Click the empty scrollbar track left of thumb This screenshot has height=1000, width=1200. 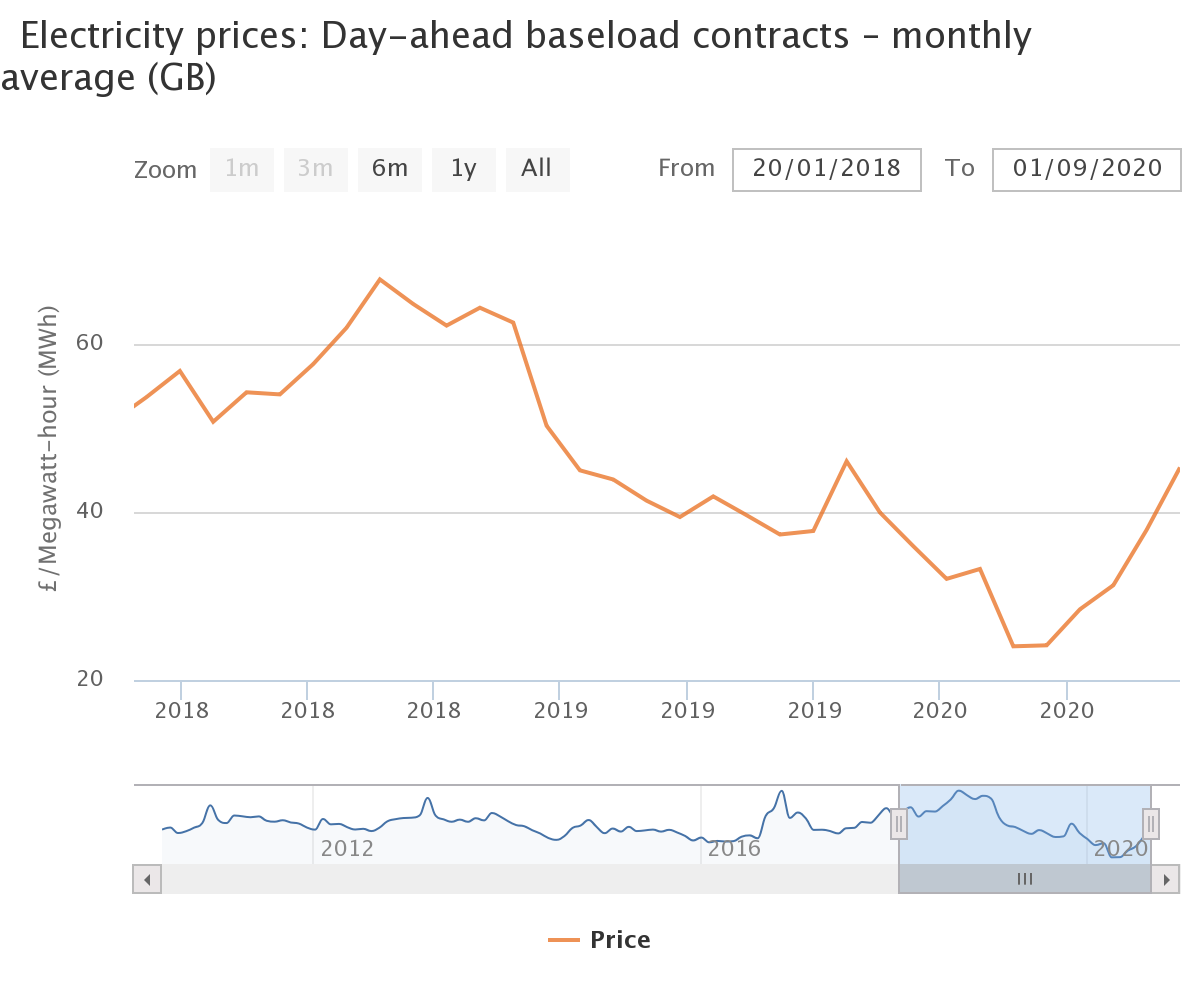pyautogui.click(x=530, y=879)
